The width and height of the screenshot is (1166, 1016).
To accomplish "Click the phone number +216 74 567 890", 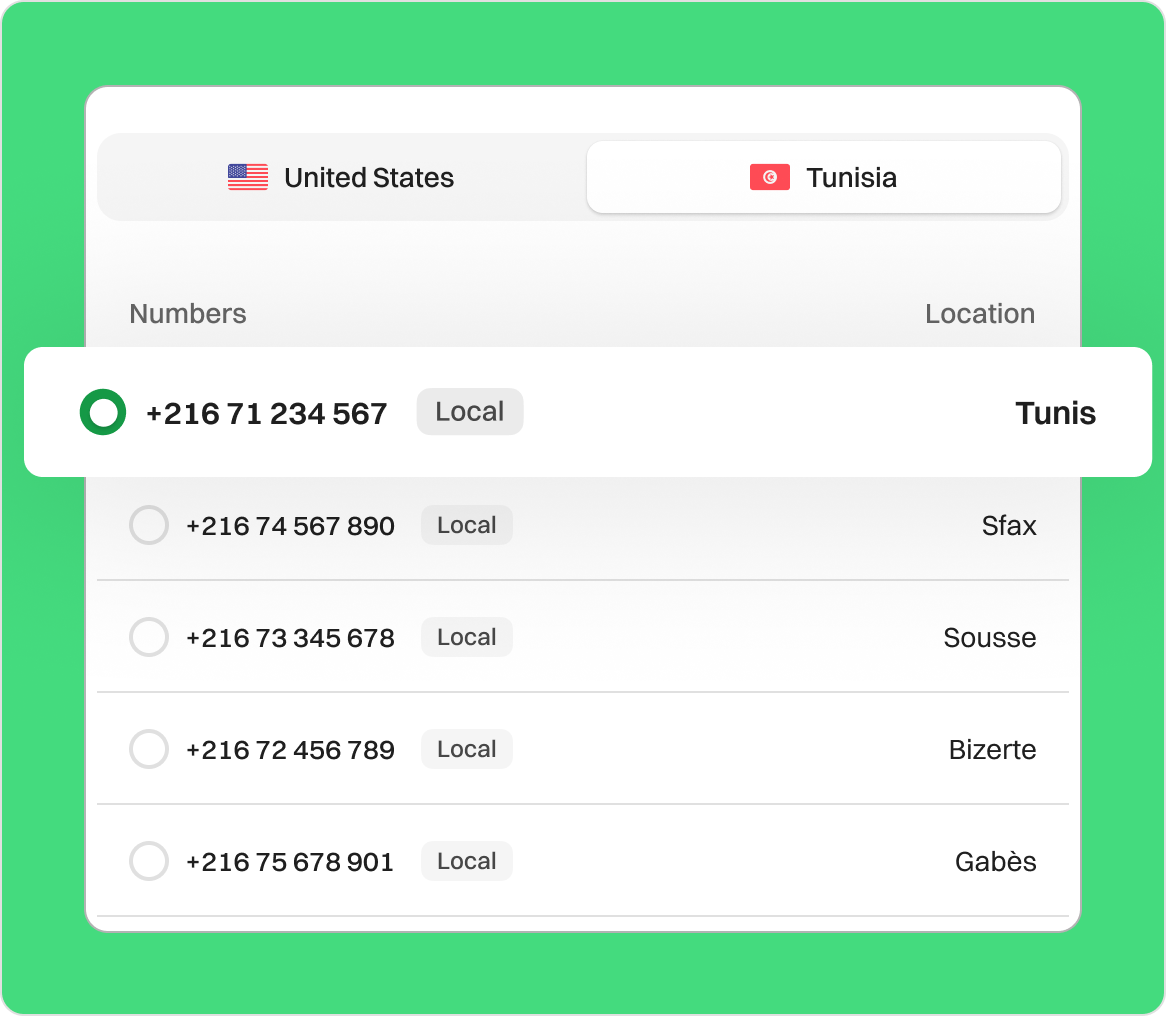I will tap(290, 526).
